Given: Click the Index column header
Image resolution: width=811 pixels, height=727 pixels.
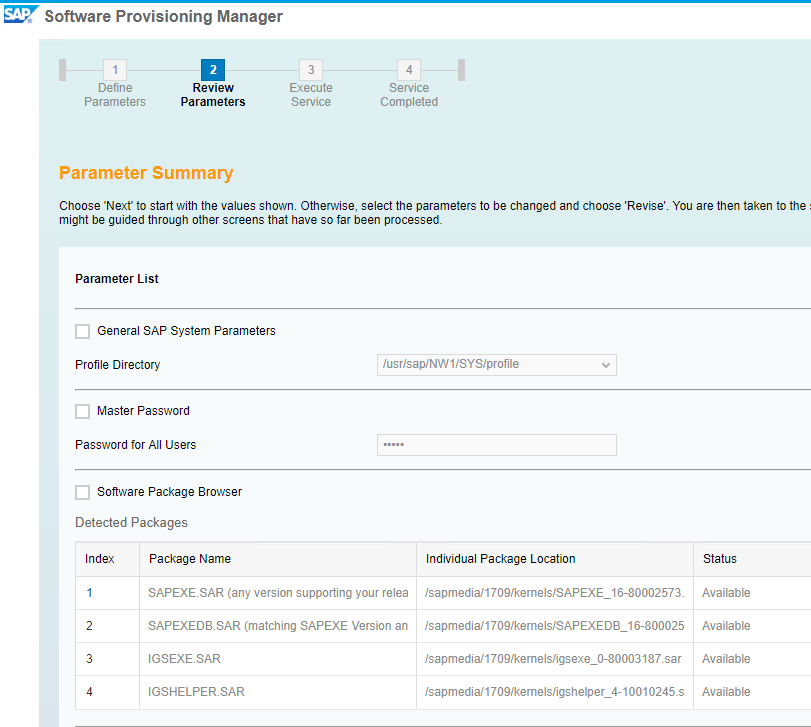Looking at the screenshot, I should coord(108,559).
